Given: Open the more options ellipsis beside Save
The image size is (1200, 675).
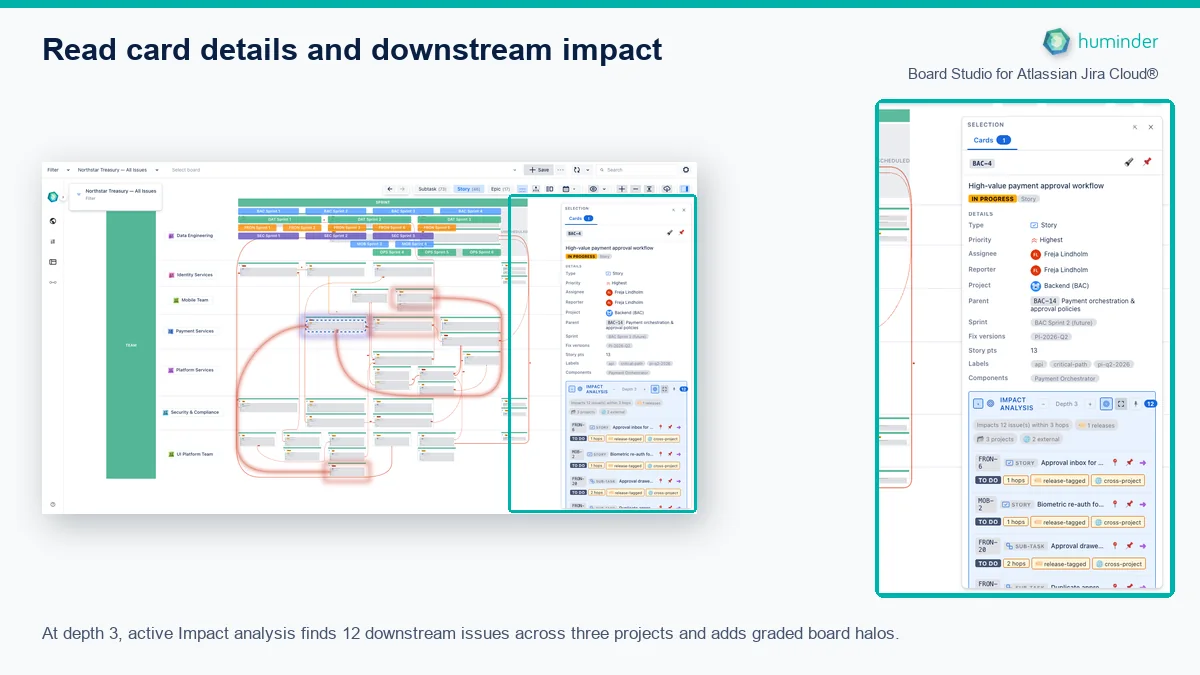Looking at the screenshot, I should (x=560, y=170).
